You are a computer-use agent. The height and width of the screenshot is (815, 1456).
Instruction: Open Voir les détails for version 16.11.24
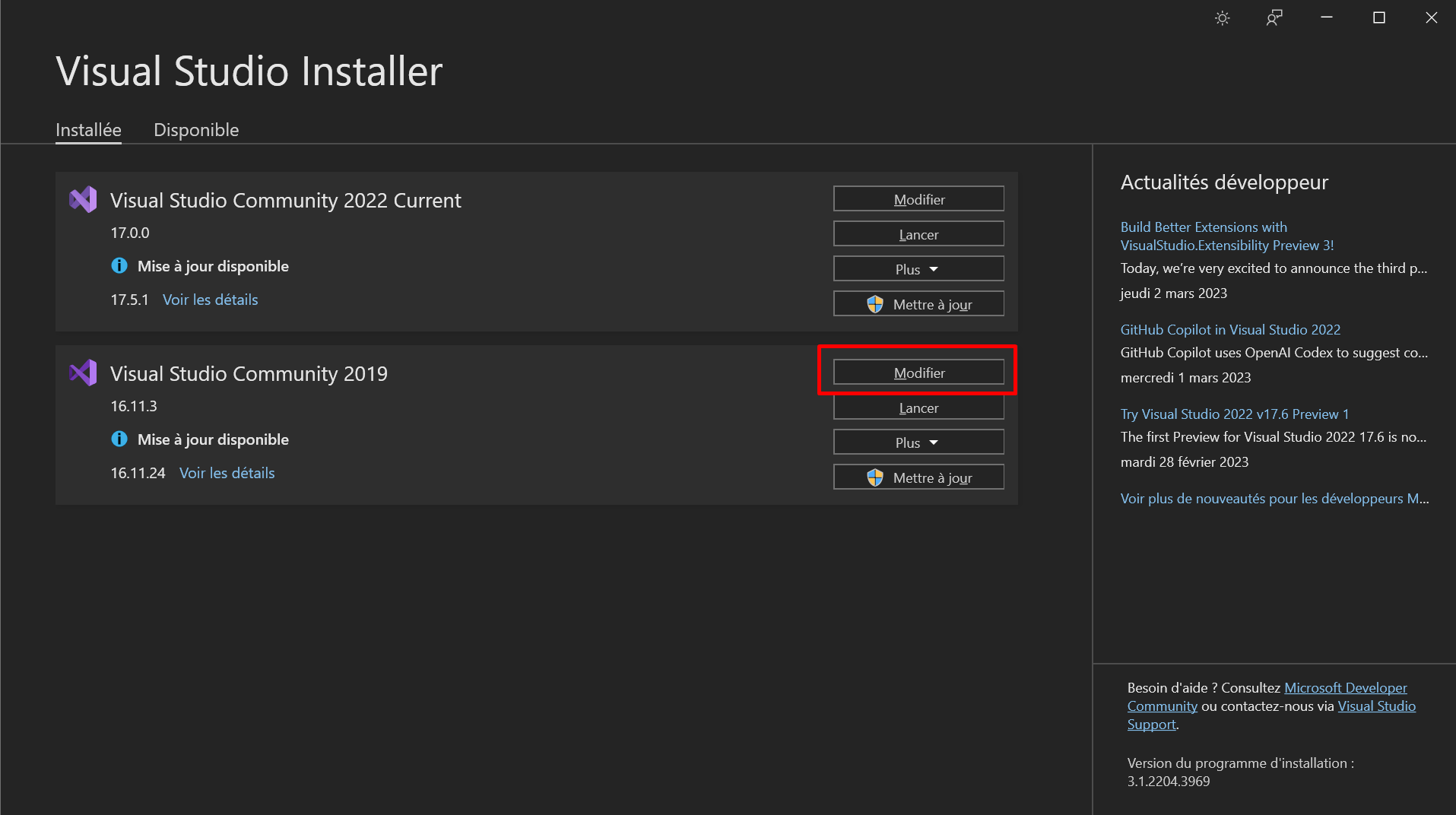coord(227,473)
